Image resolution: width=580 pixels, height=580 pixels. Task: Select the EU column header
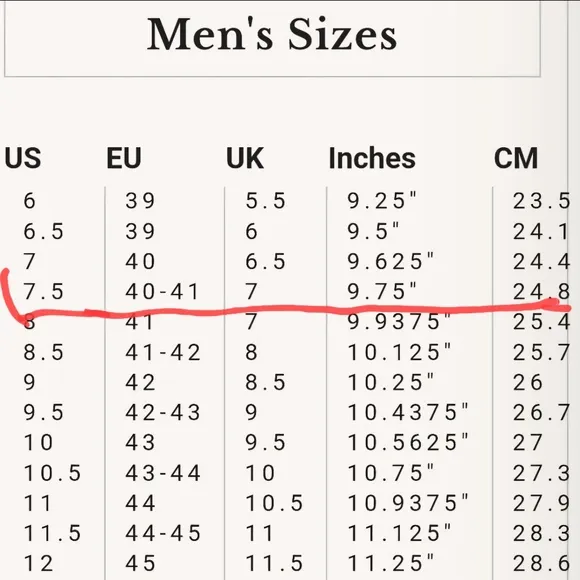(x=124, y=158)
